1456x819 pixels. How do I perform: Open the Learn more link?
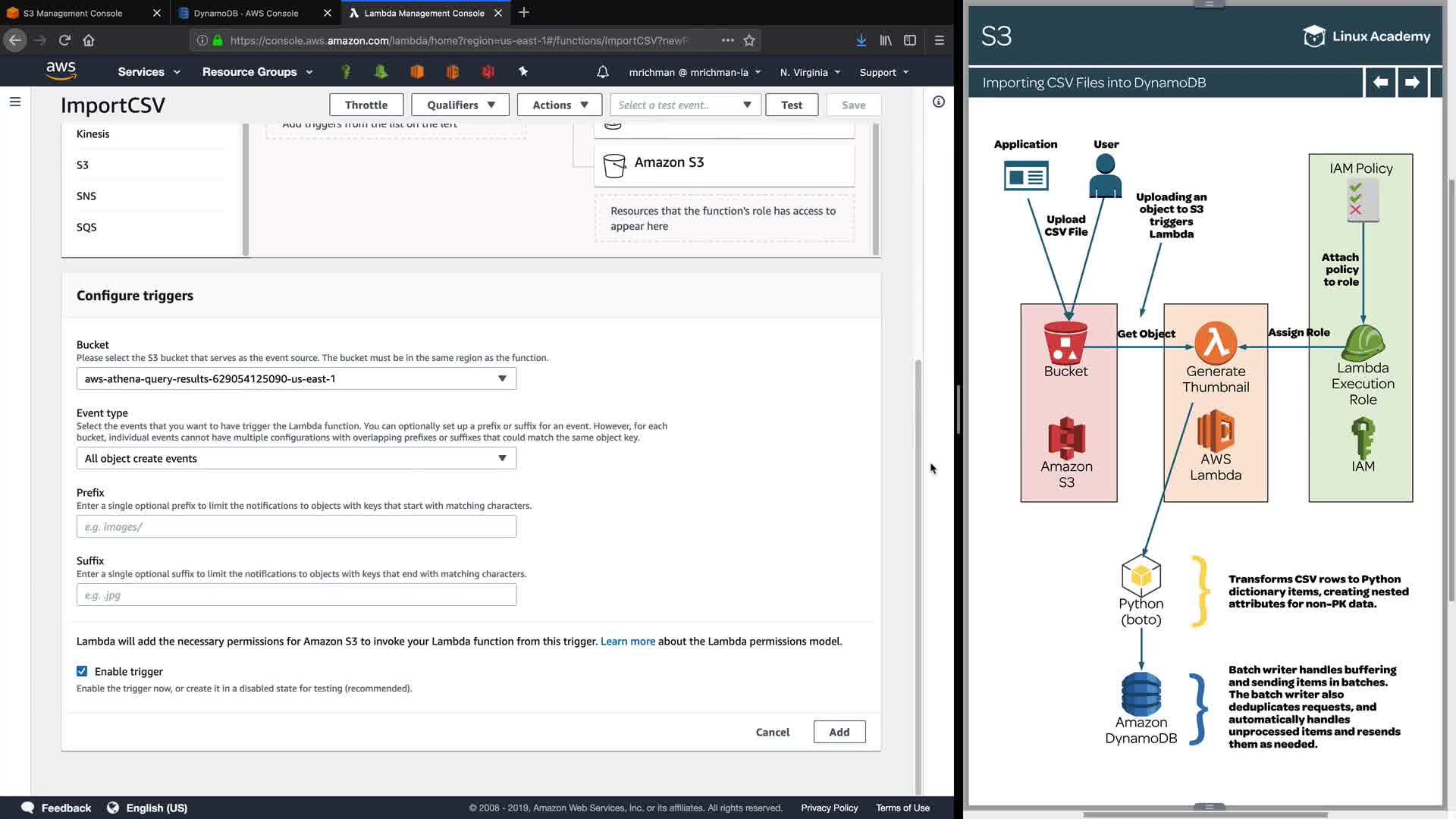[627, 641]
